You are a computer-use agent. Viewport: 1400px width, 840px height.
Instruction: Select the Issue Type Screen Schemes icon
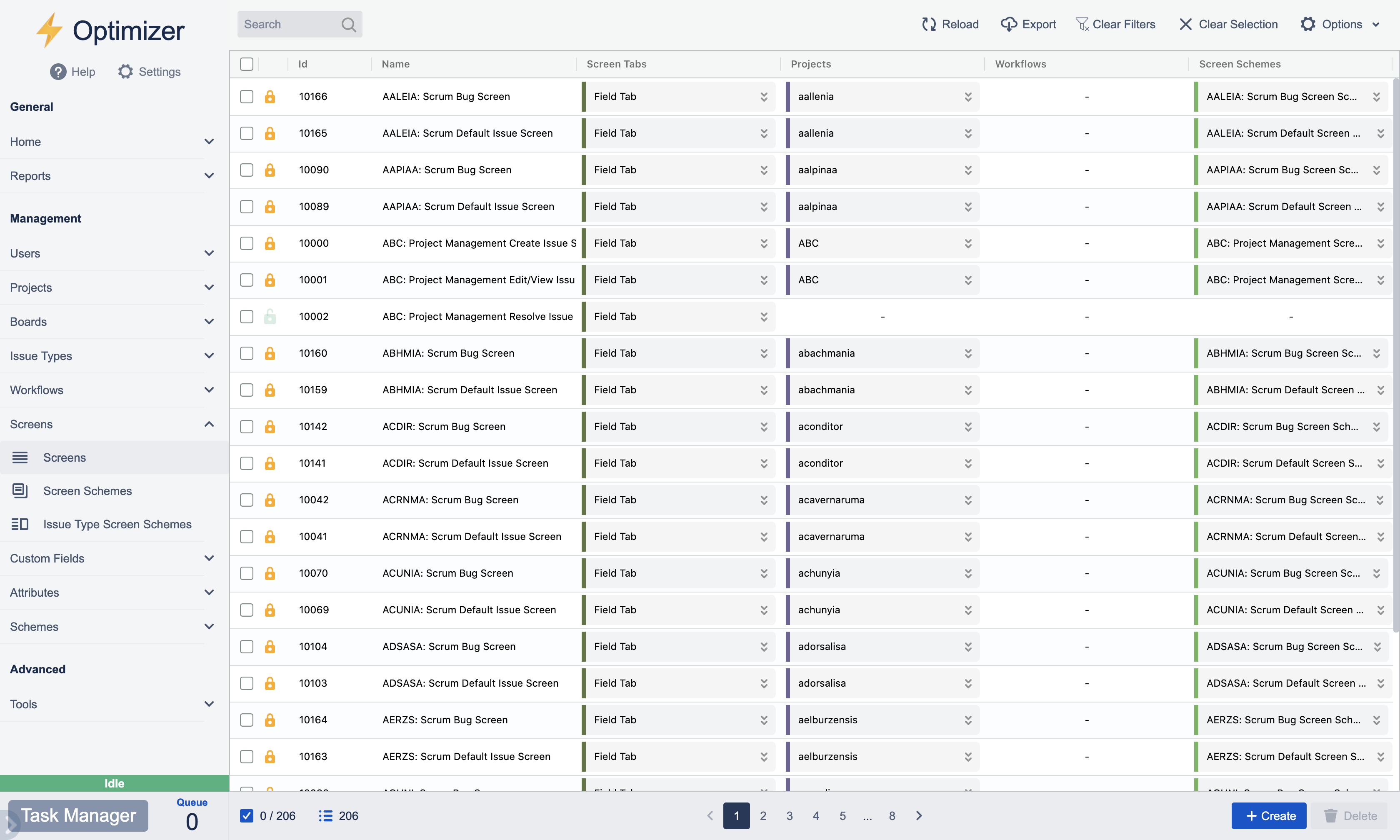tap(21, 524)
